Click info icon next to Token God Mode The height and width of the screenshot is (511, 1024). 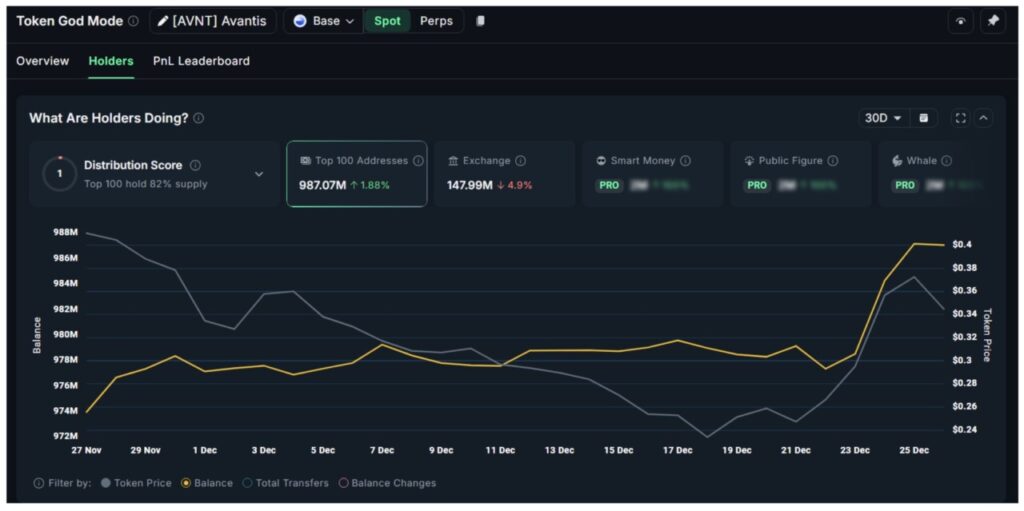click(133, 21)
